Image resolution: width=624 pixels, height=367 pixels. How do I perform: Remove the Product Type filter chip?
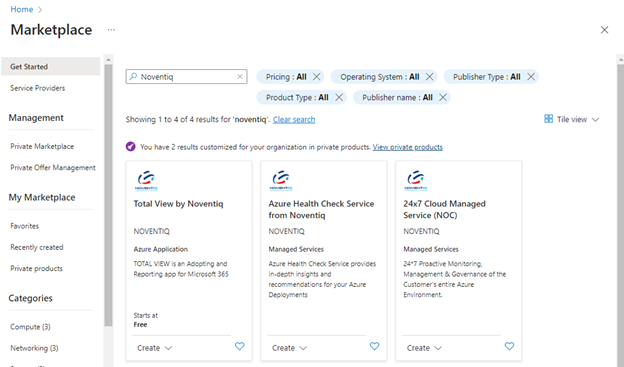pos(339,98)
